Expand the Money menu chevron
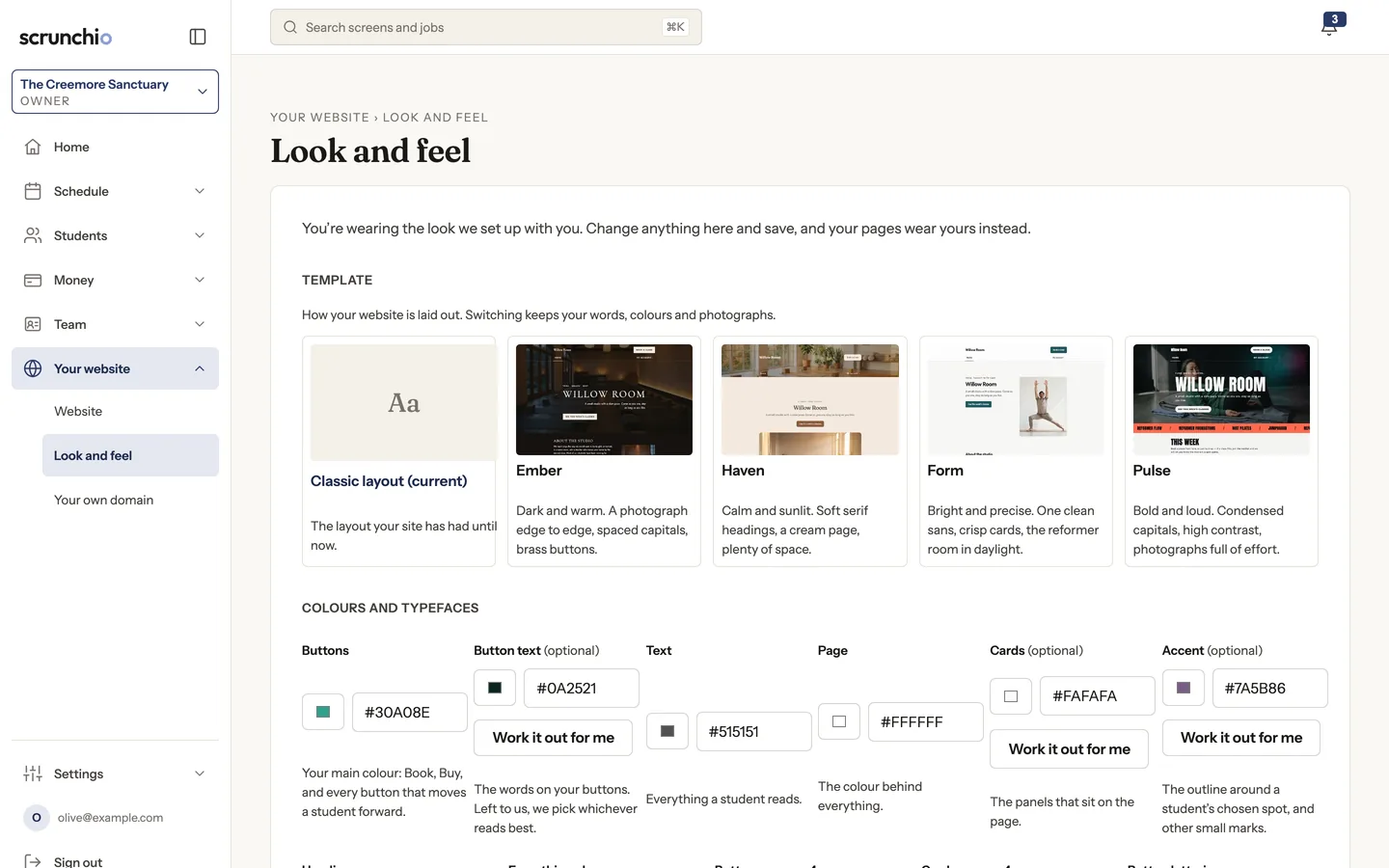 tap(200, 280)
